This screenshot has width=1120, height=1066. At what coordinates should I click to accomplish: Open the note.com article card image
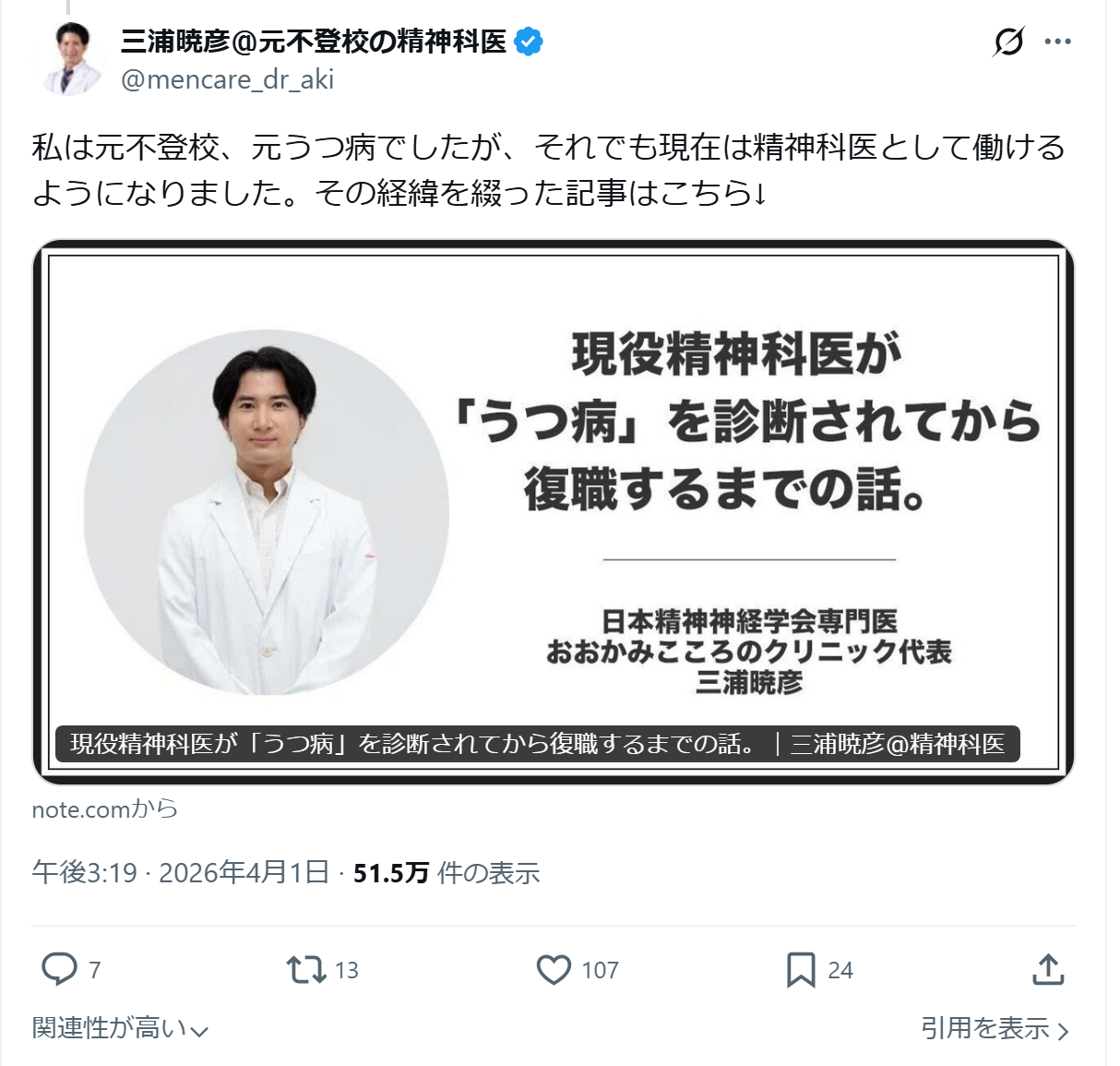554,512
